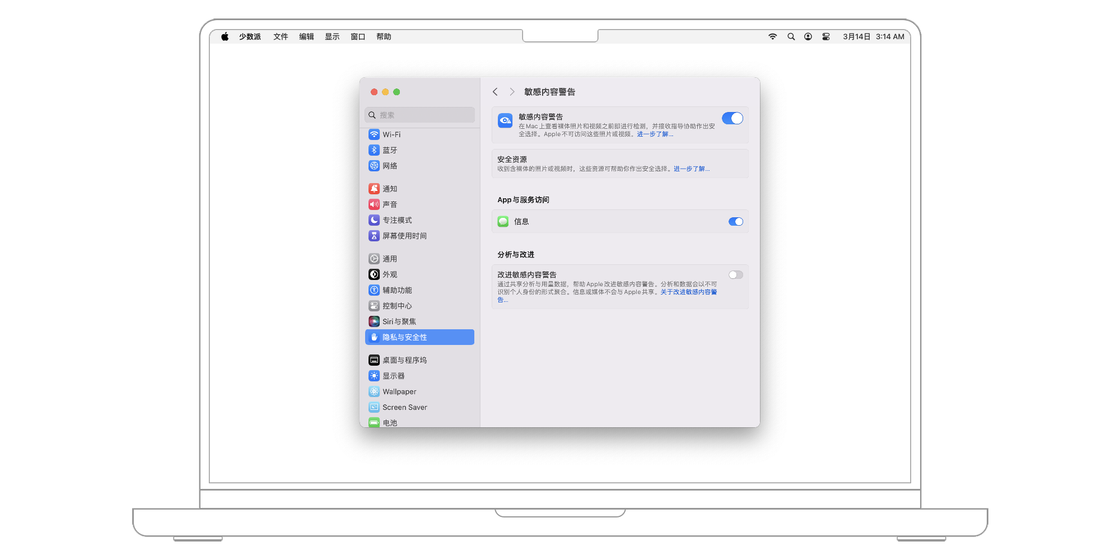The image size is (1120, 560).
Task: Open the 窗口 menu
Action: (x=358, y=36)
